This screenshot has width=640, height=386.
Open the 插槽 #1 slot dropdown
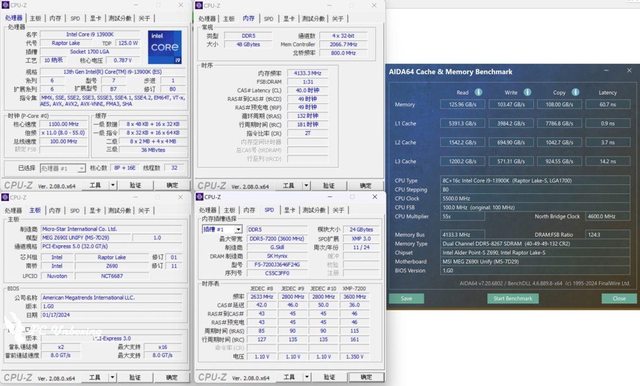222,229
